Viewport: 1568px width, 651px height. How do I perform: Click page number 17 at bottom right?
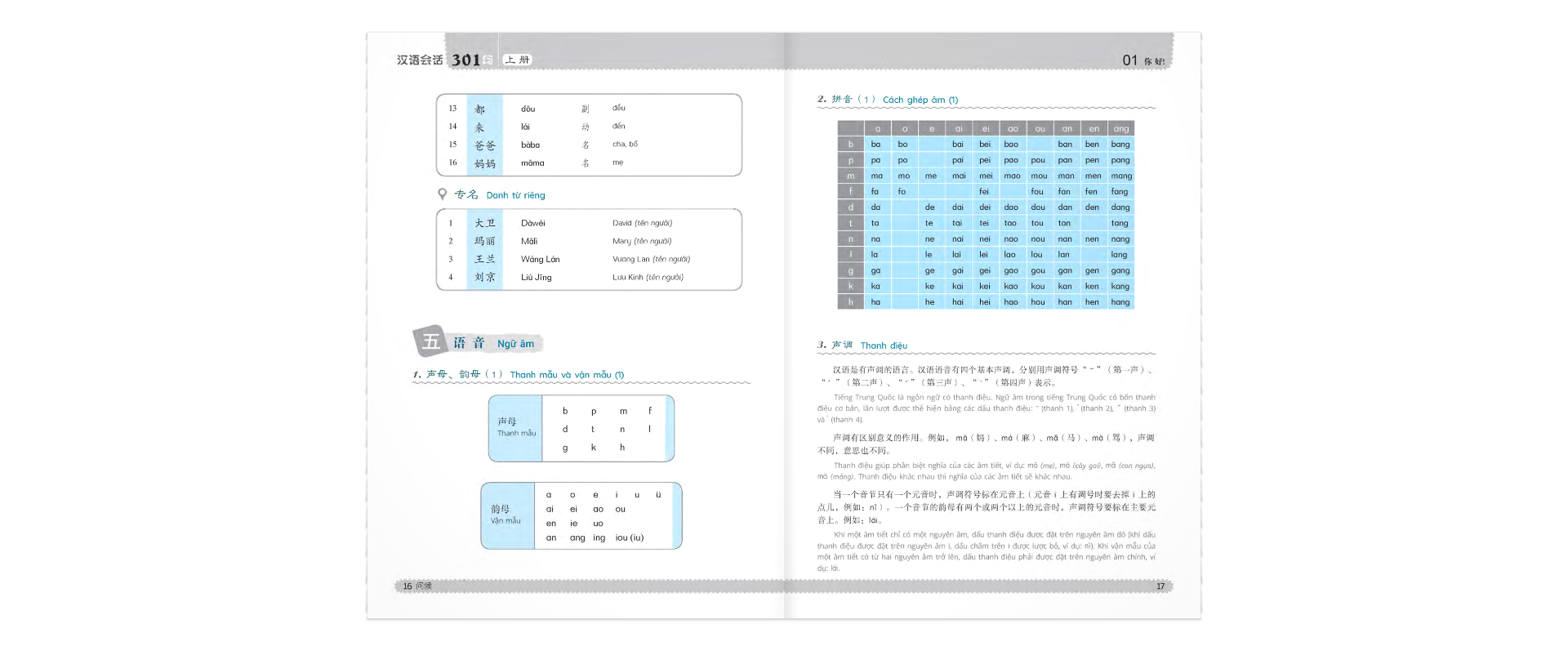tap(1160, 586)
